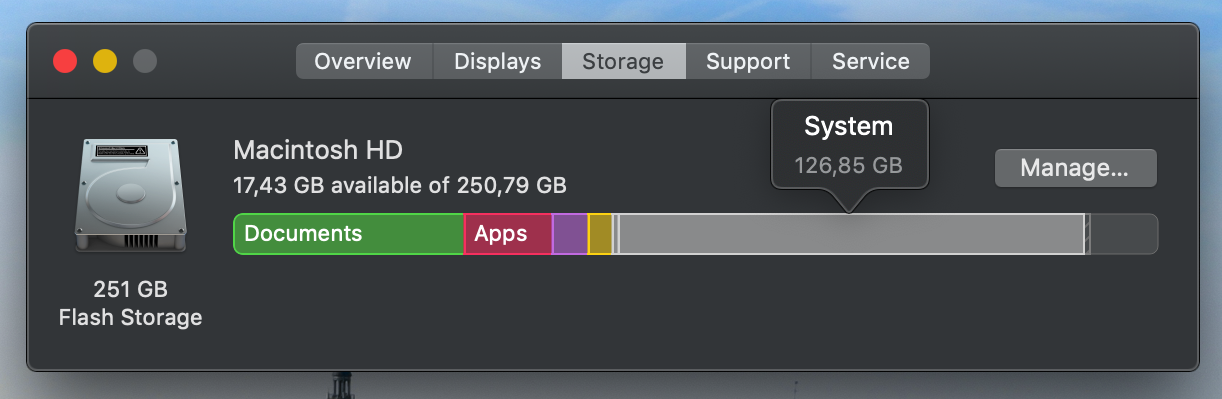
Task: Click the purple storage bar segment
Action: tap(570, 234)
